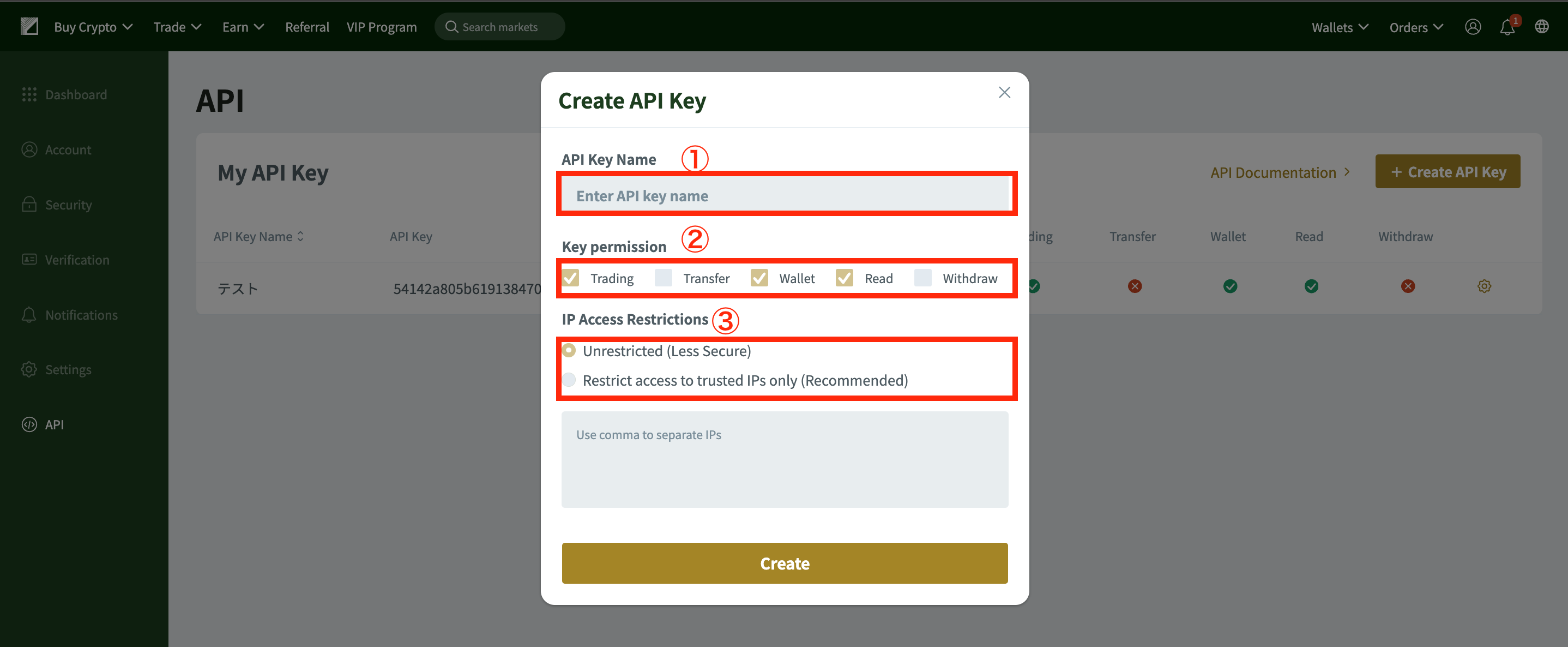The width and height of the screenshot is (1568, 647).
Task: Uncheck the Trading permission checkbox
Action: click(571, 278)
